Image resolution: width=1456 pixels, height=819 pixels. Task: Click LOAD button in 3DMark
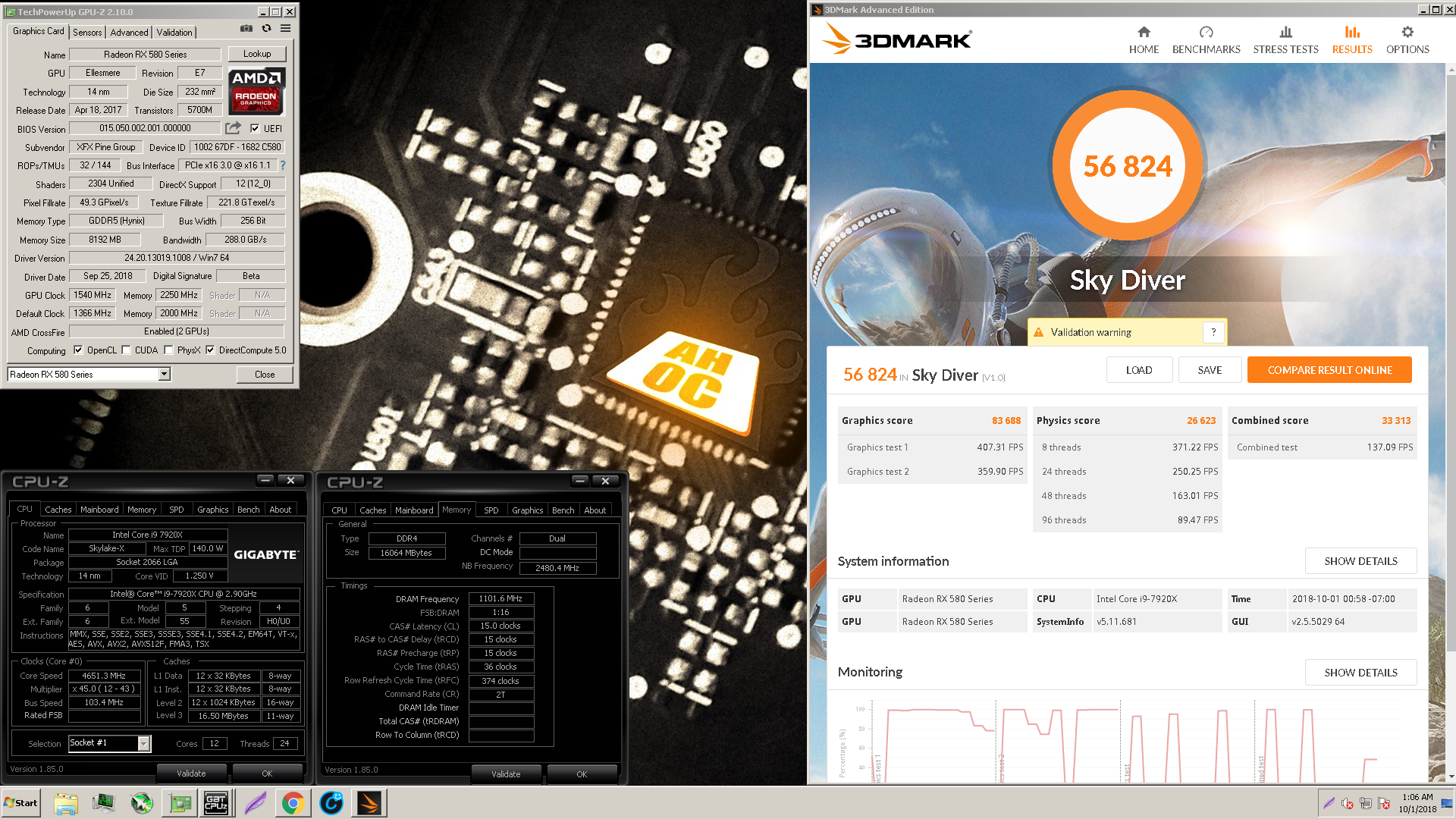(x=1139, y=370)
